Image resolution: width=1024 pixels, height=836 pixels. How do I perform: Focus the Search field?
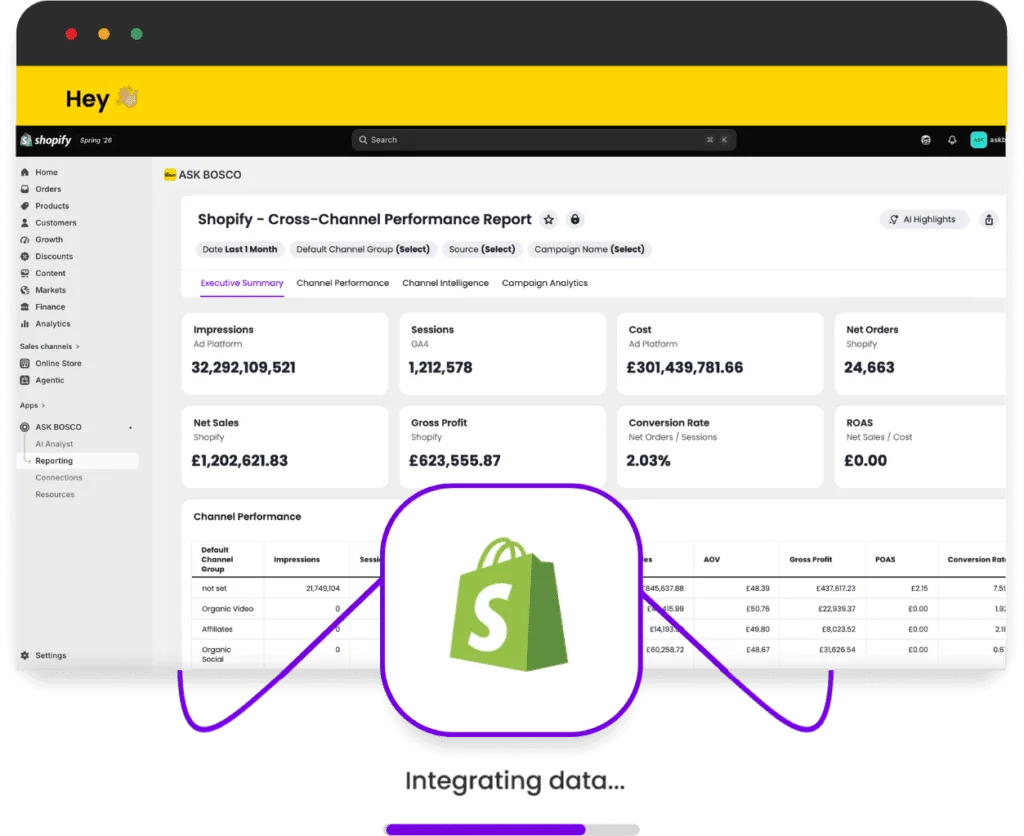click(x=543, y=140)
